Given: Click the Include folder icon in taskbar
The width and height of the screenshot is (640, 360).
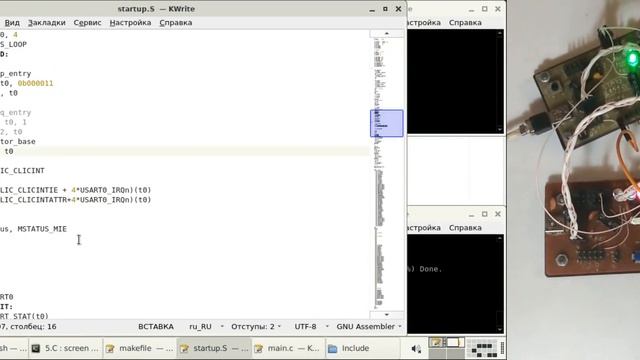Looking at the screenshot, I should (x=333, y=349).
